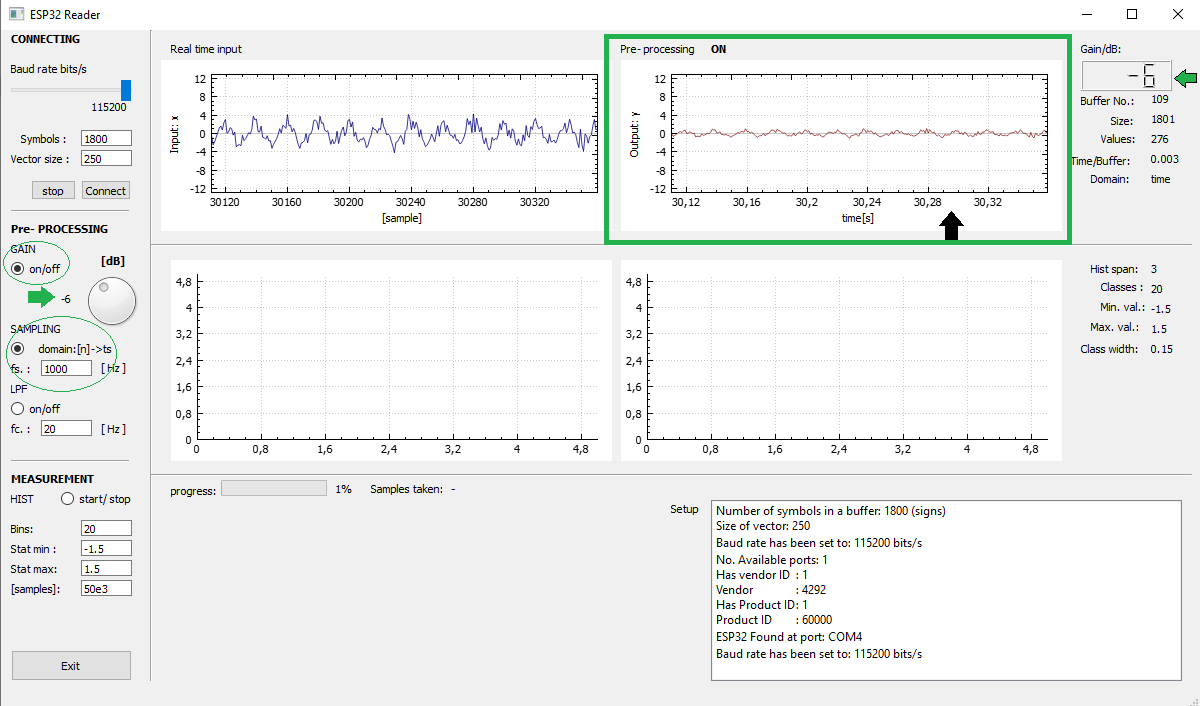
Task: Click the Gain/dB LCD display
Action: click(1125, 76)
